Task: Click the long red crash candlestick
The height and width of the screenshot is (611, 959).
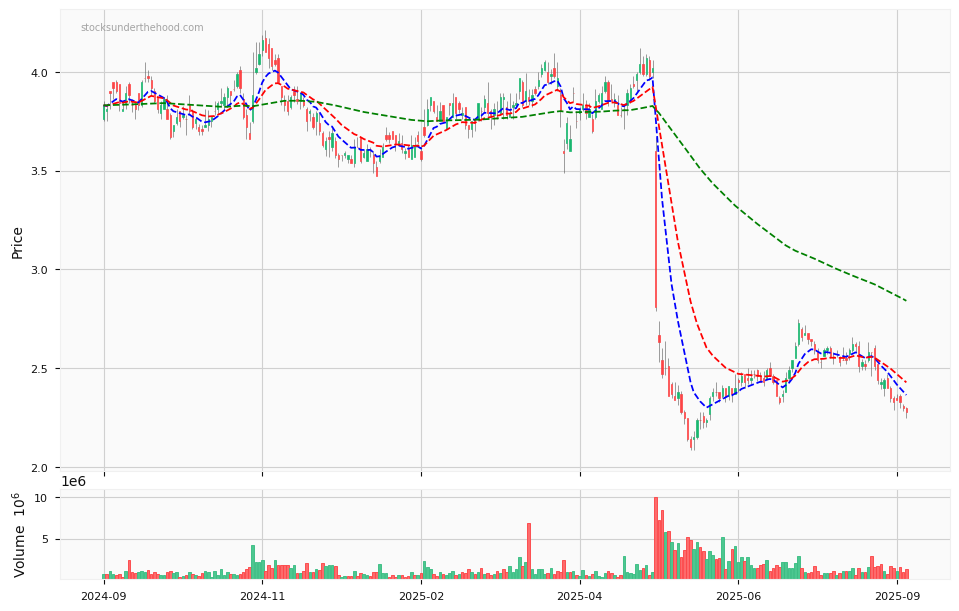Action: point(656,231)
